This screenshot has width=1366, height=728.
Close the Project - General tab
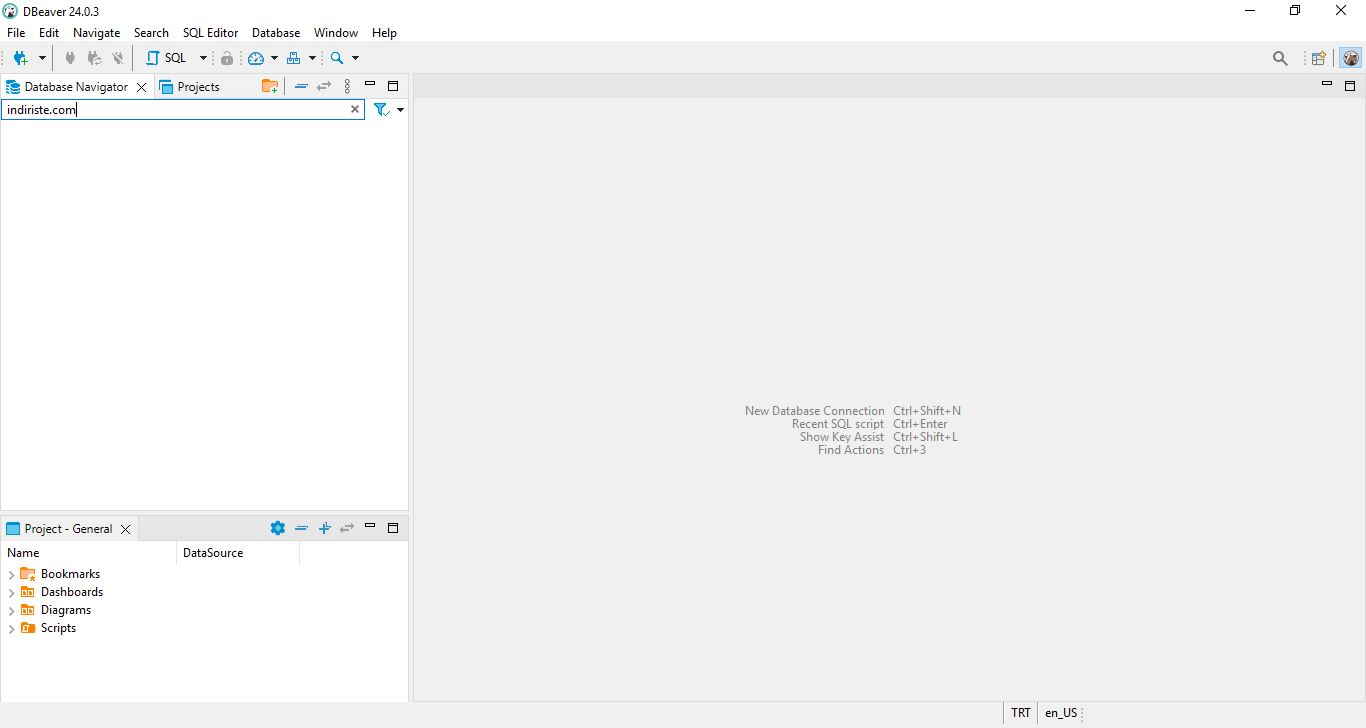(125, 529)
